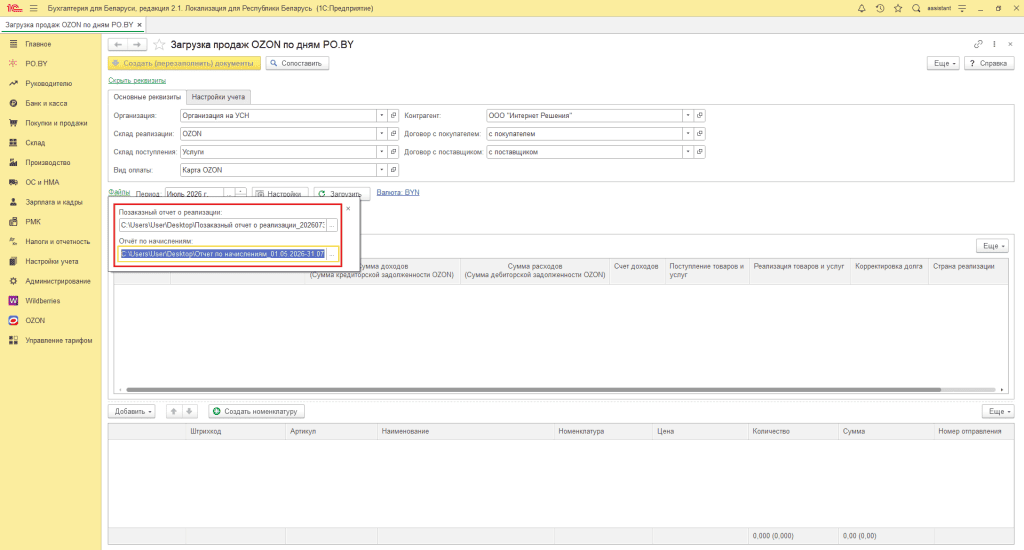1024x550 pixels.
Task: Open the global search magnifier icon
Action: 916,8
